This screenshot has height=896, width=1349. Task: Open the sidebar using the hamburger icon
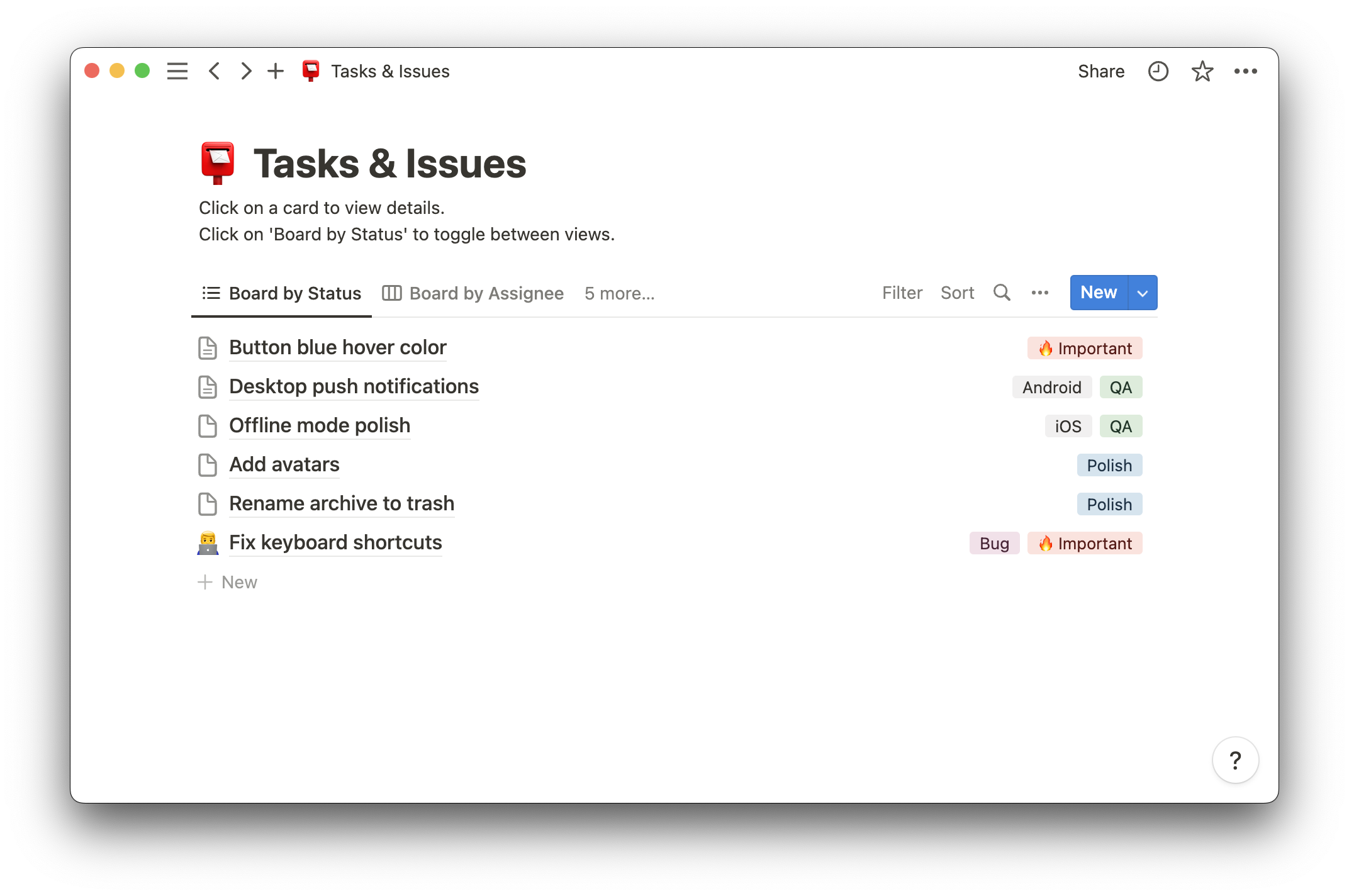pyautogui.click(x=177, y=71)
